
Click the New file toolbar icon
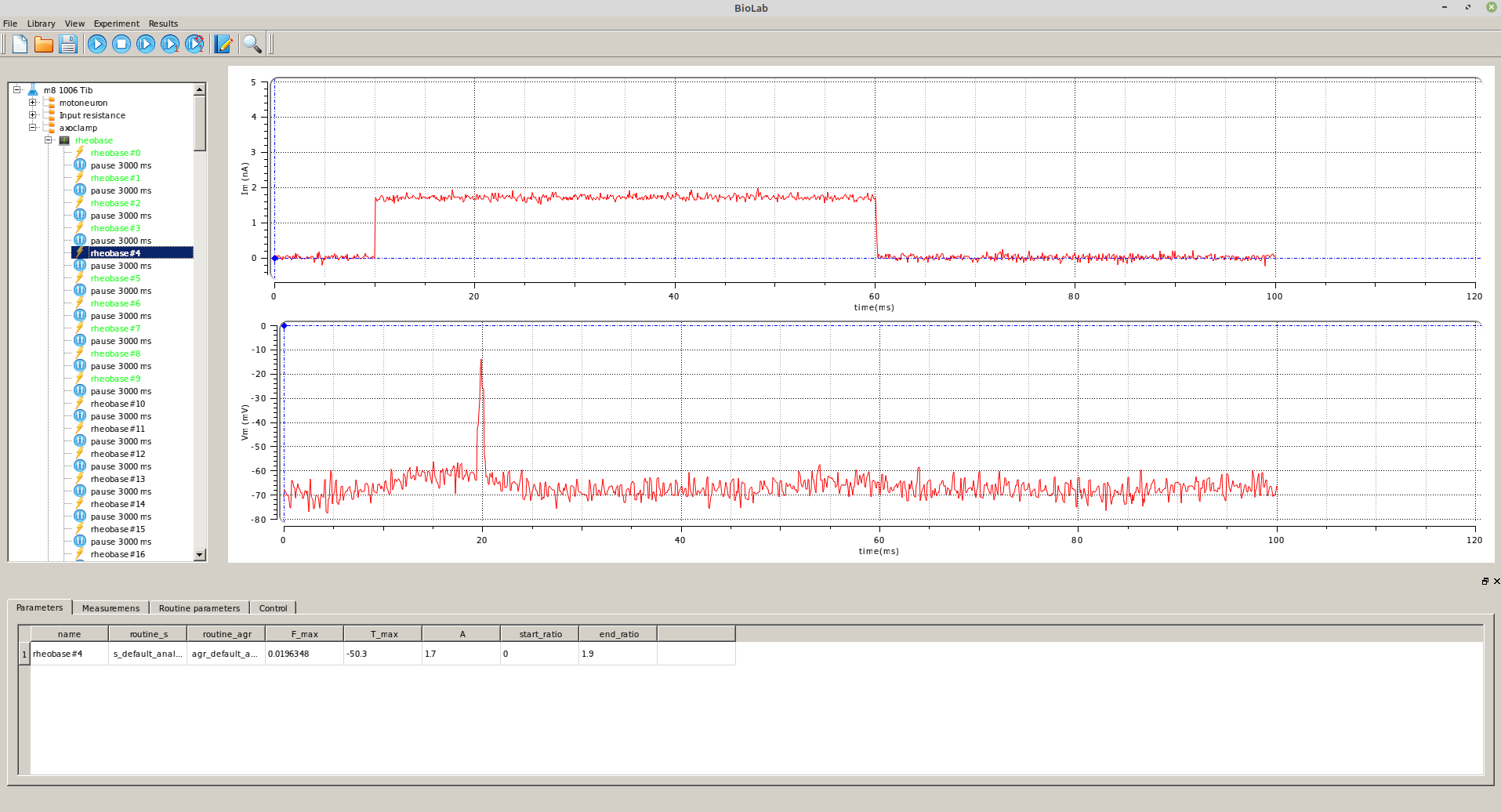coord(20,44)
